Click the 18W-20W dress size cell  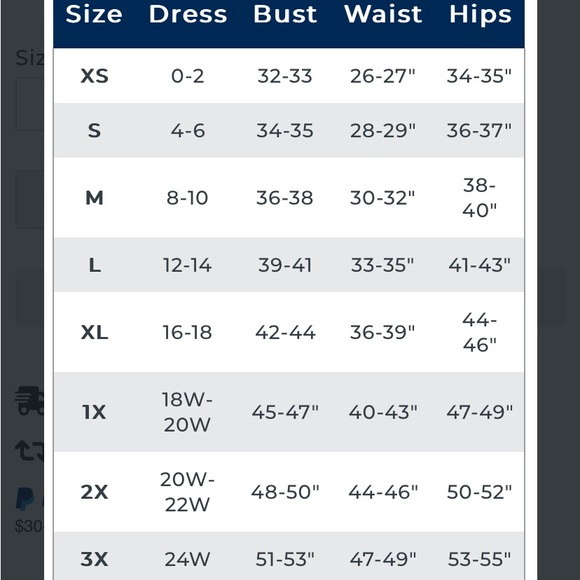click(188, 412)
